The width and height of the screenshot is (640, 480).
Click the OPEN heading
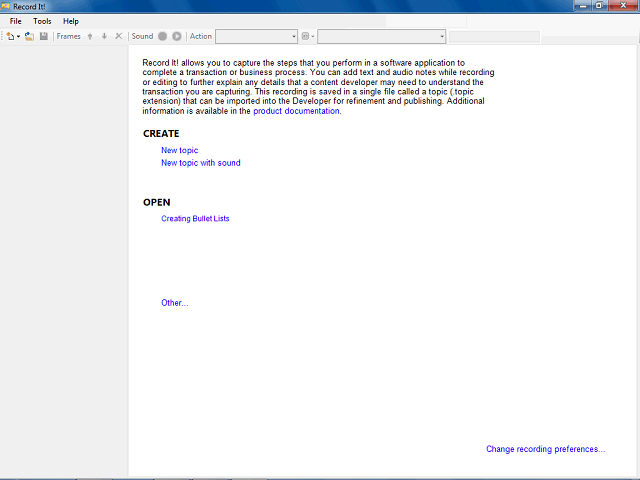tap(157, 202)
